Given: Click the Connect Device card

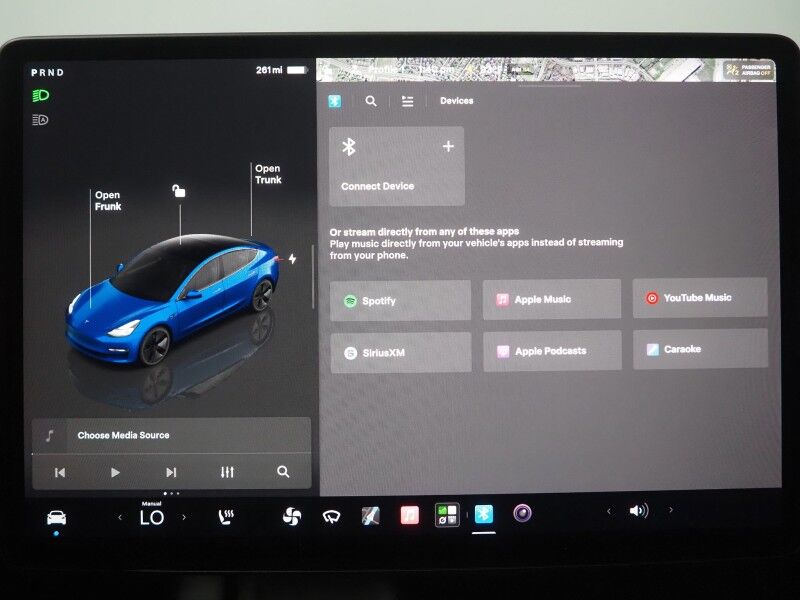Looking at the screenshot, I should pos(397,166).
